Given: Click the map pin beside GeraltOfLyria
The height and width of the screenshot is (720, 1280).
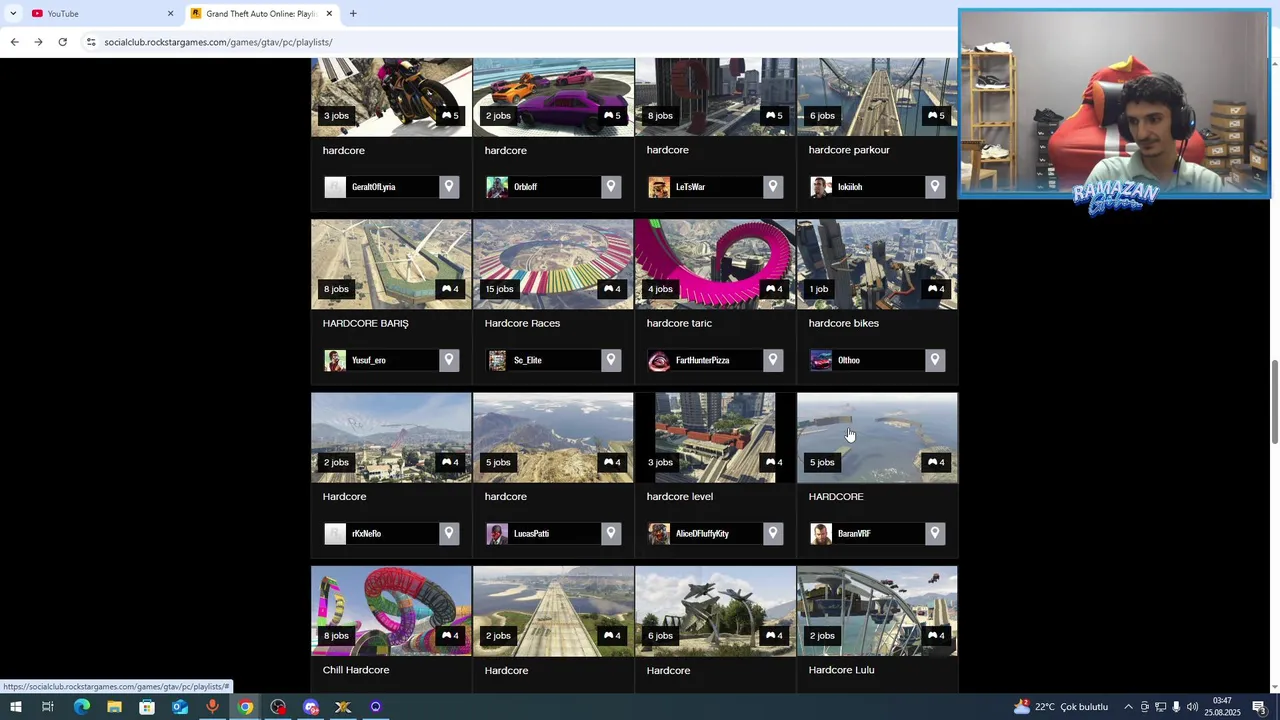Looking at the screenshot, I should [449, 187].
